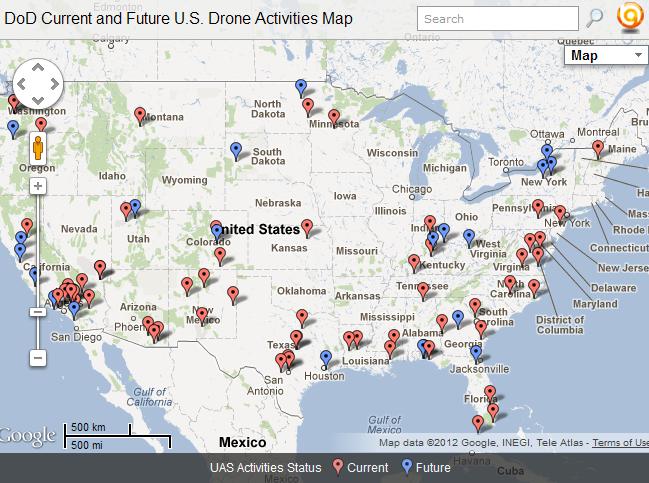Select the red marker at Minnesota
This screenshot has width=649, height=483.
pyautogui.click(x=334, y=118)
